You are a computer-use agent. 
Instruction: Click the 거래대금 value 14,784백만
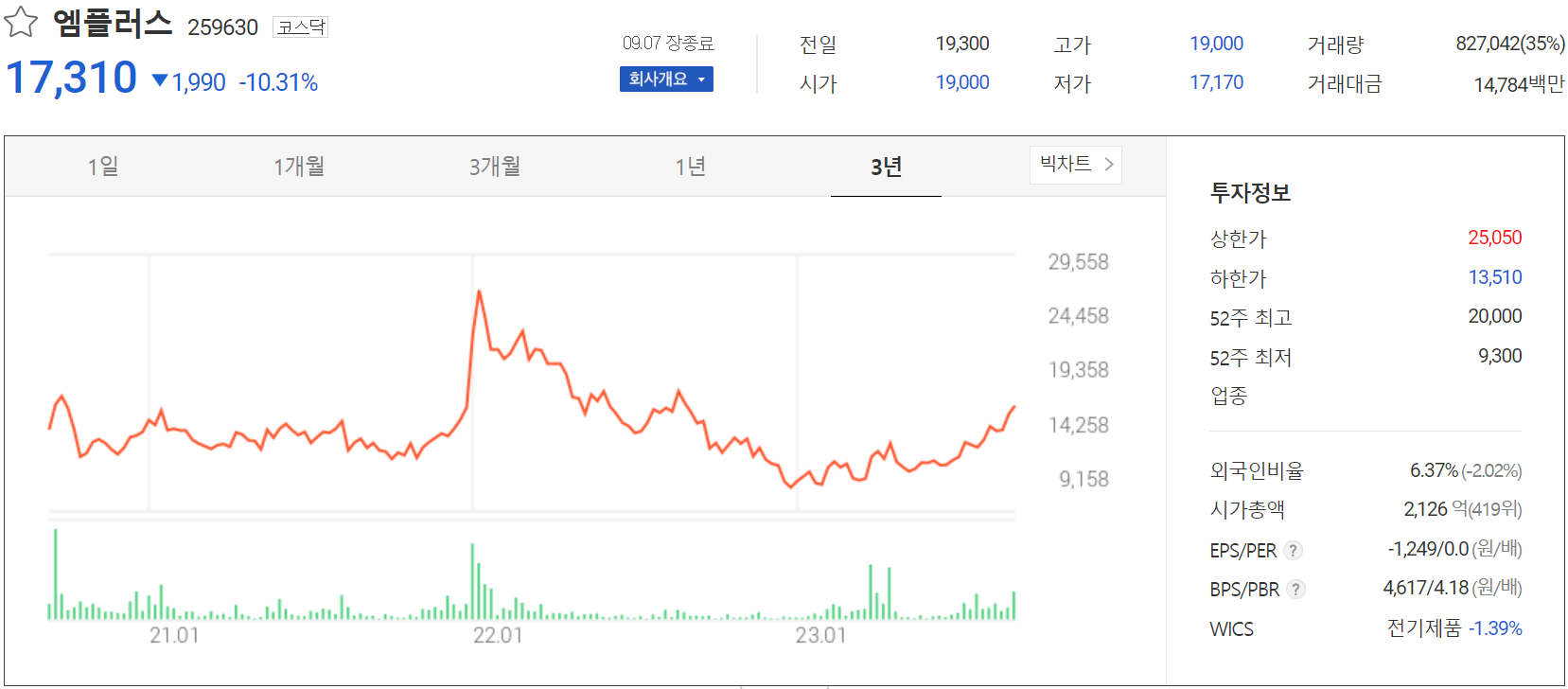[1519, 84]
